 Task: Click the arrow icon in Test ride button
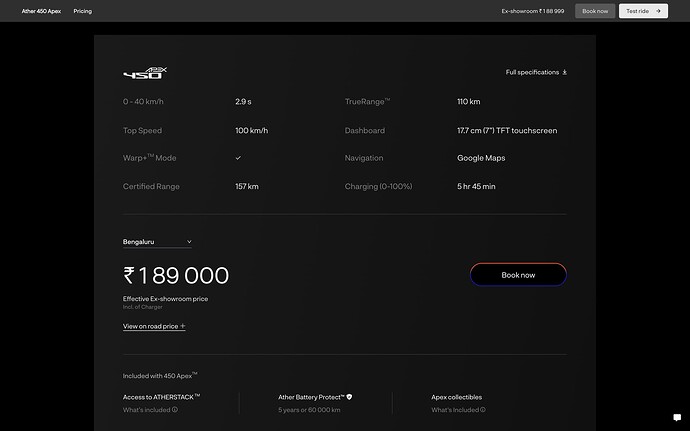[658, 11]
